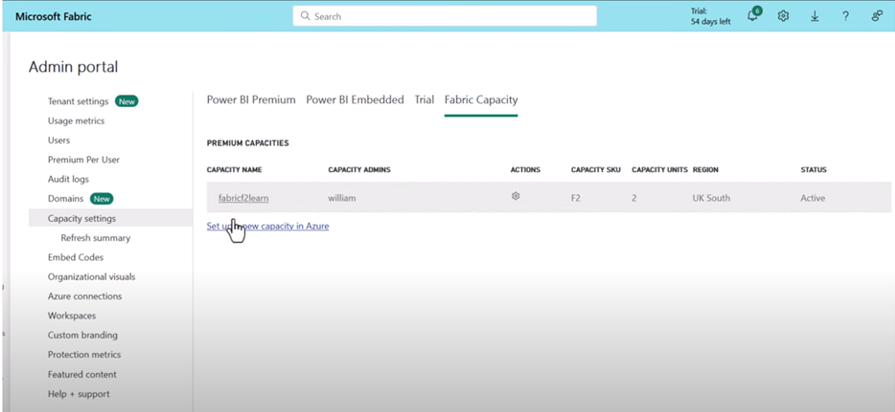Image resolution: width=895 pixels, height=412 pixels.
Task: Click Set up new capacity in Azure link
Action: coord(267,226)
